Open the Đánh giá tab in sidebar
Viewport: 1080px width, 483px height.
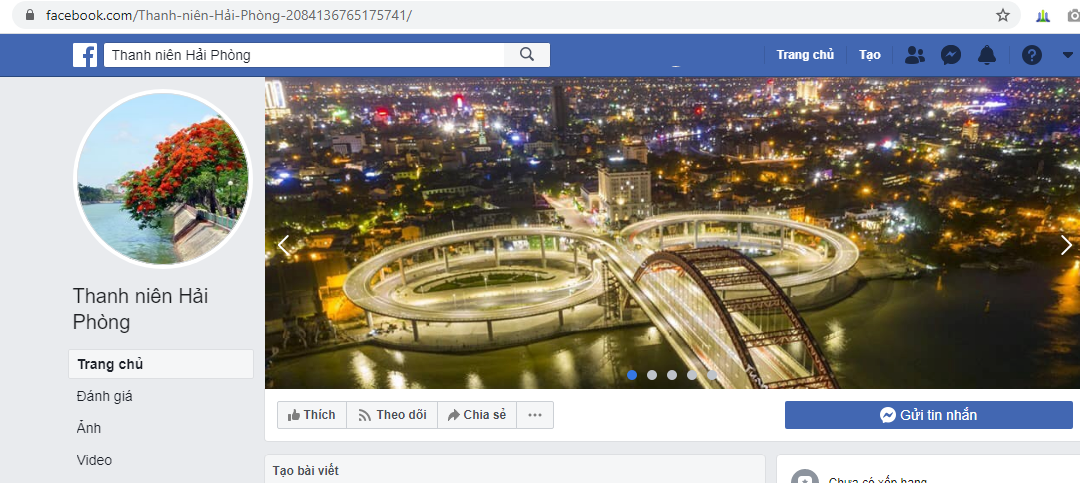105,396
